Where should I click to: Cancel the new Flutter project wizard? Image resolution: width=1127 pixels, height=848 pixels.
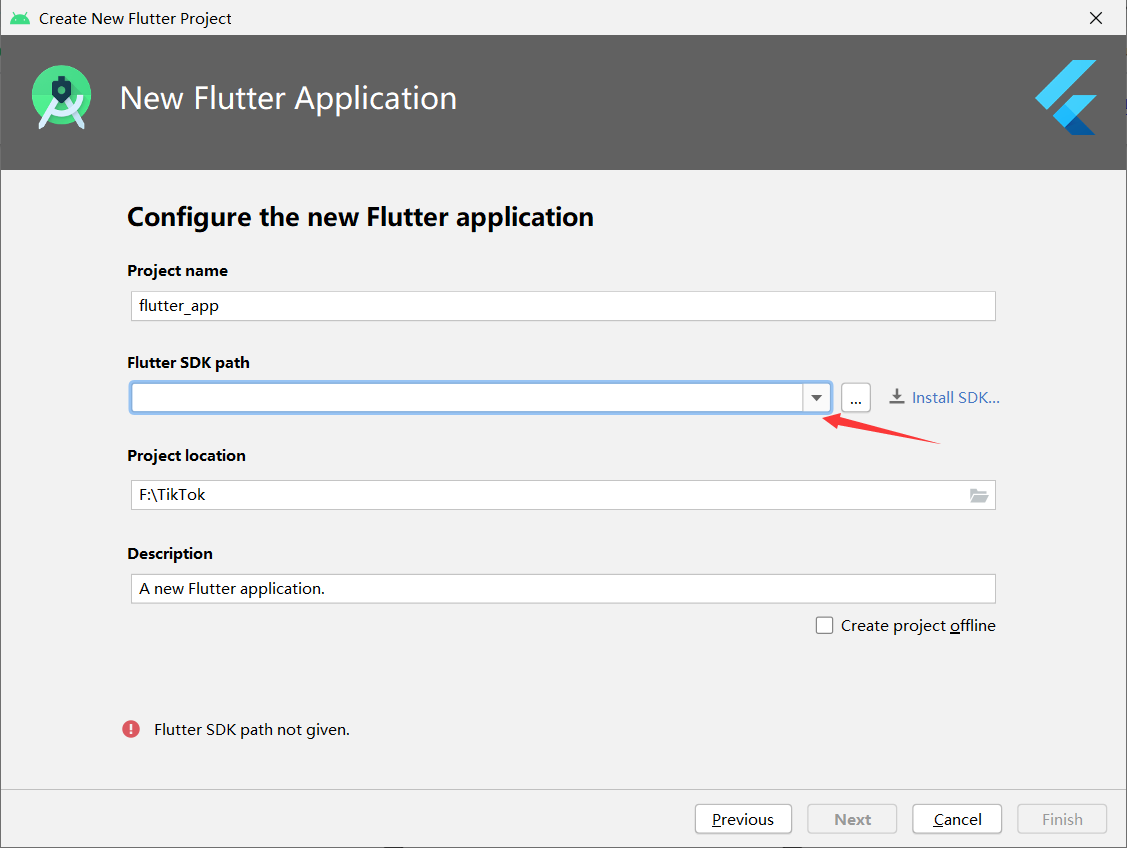(957, 819)
